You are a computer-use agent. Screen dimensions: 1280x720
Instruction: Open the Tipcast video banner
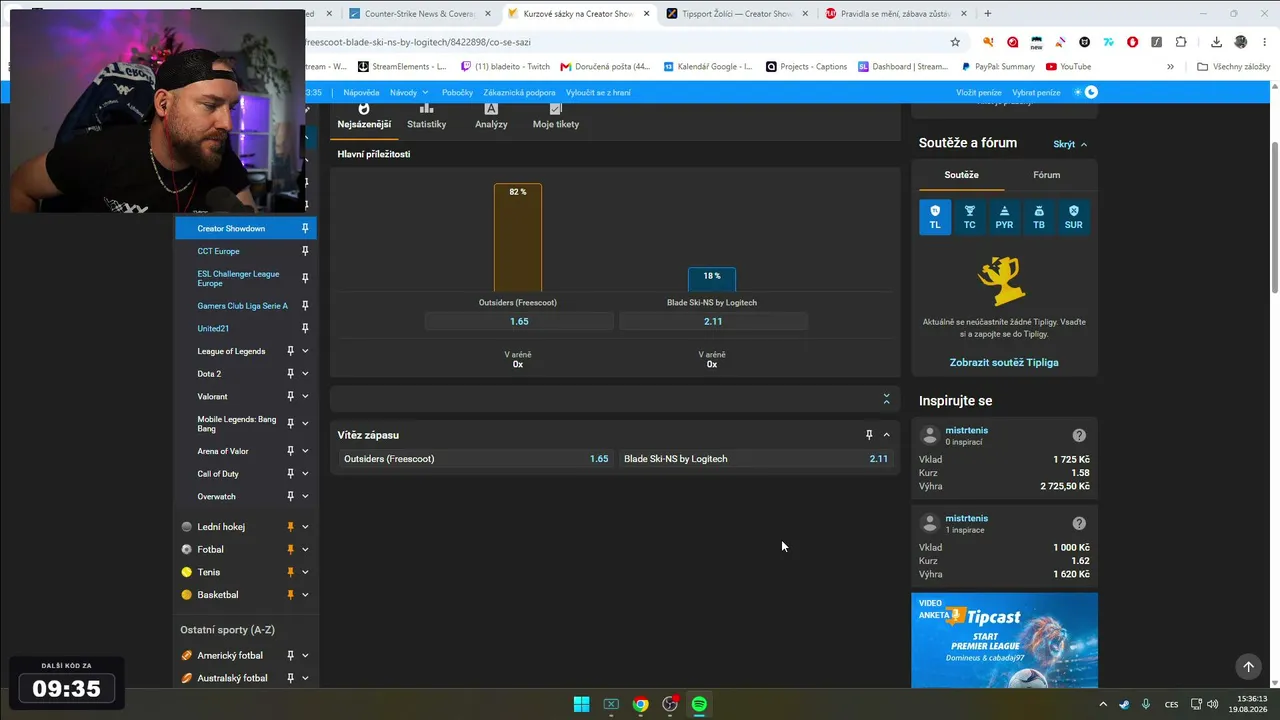click(1004, 640)
